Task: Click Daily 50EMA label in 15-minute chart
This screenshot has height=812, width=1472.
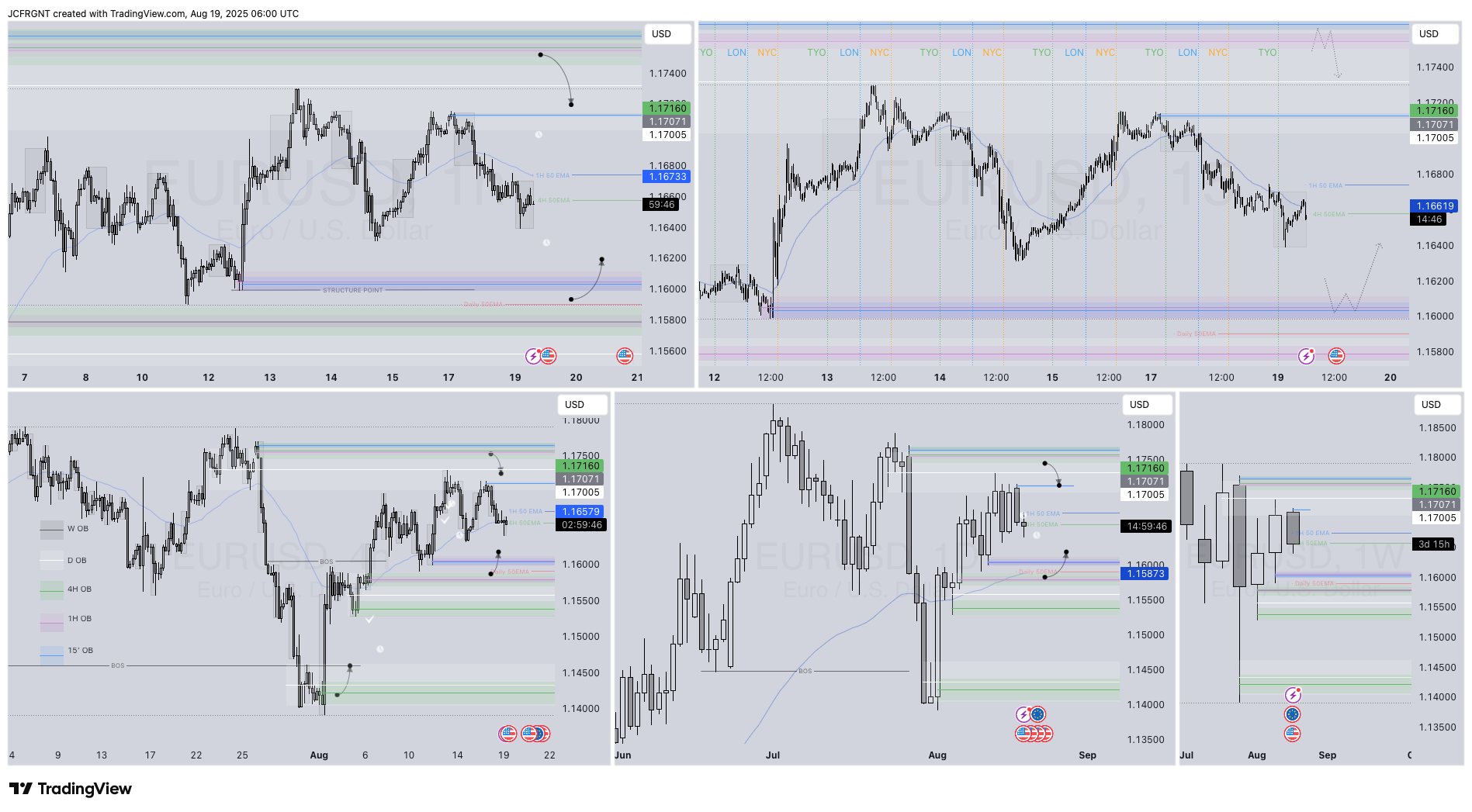Action: [x=1197, y=334]
